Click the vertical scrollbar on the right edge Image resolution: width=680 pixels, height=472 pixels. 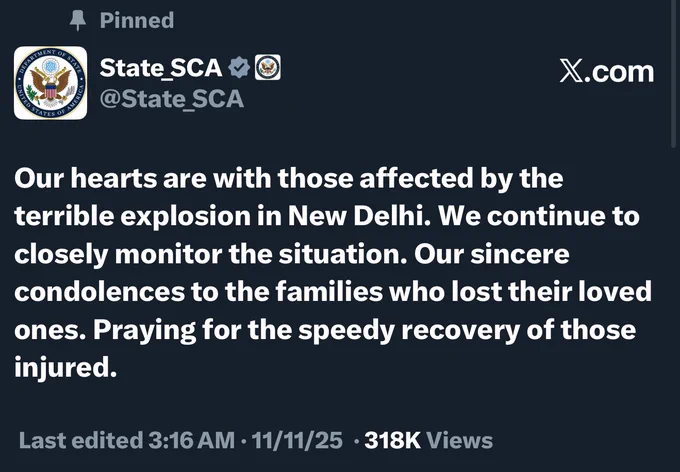click(673, 74)
